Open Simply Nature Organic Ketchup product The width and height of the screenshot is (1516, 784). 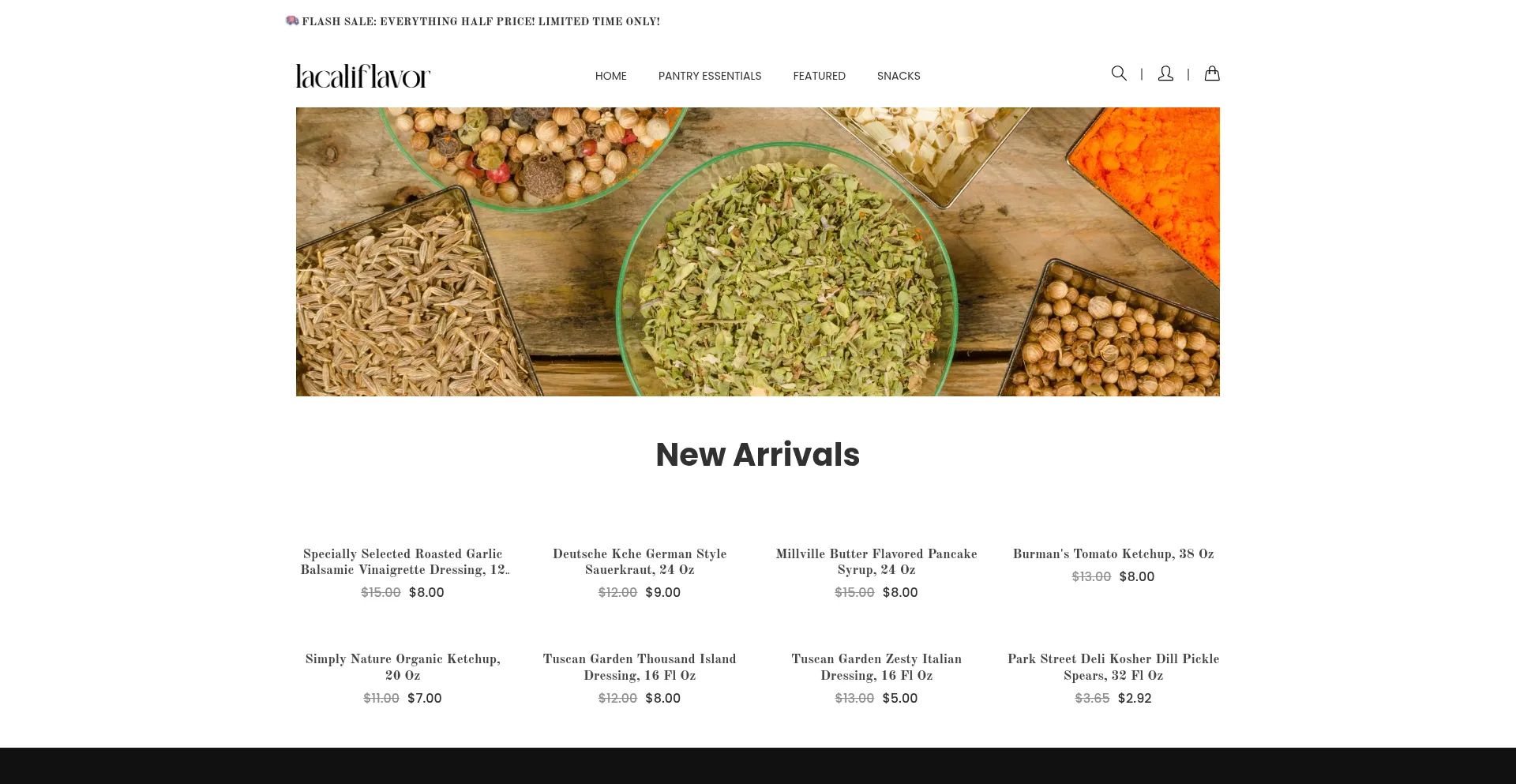pos(403,667)
